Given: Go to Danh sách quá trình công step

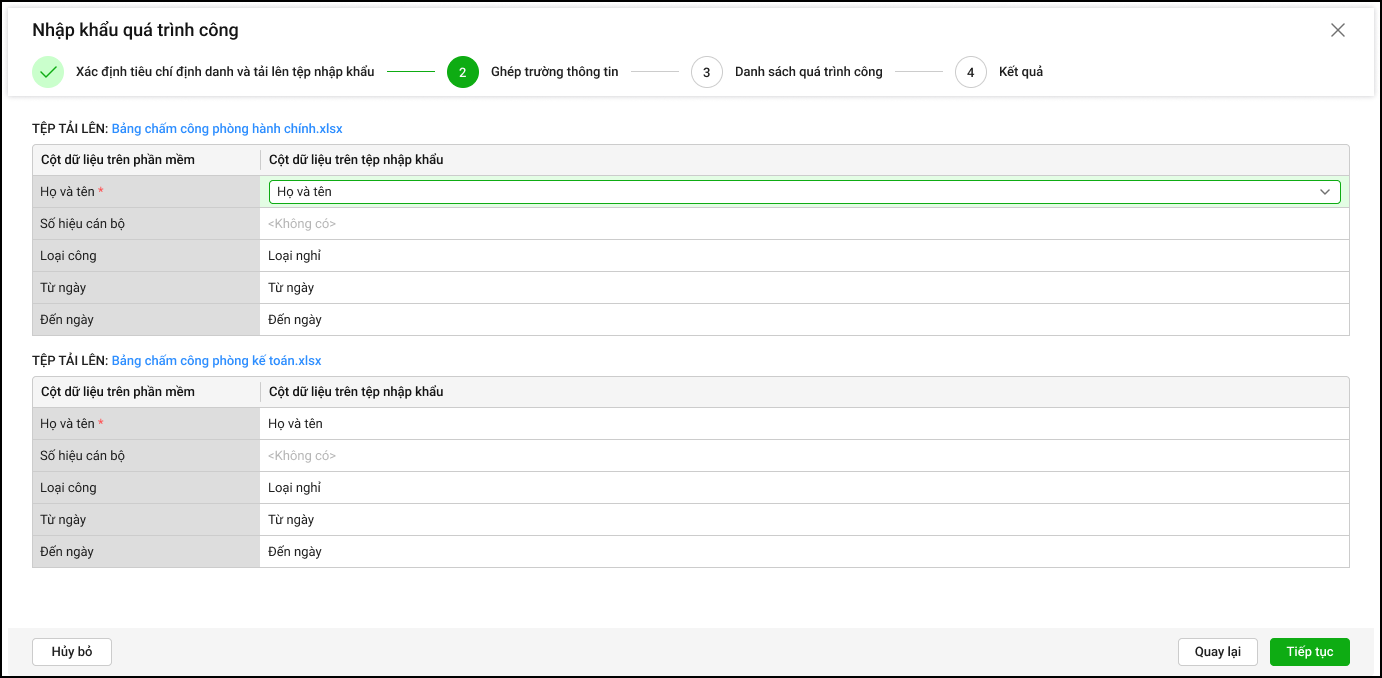Looking at the screenshot, I should (x=808, y=72).
